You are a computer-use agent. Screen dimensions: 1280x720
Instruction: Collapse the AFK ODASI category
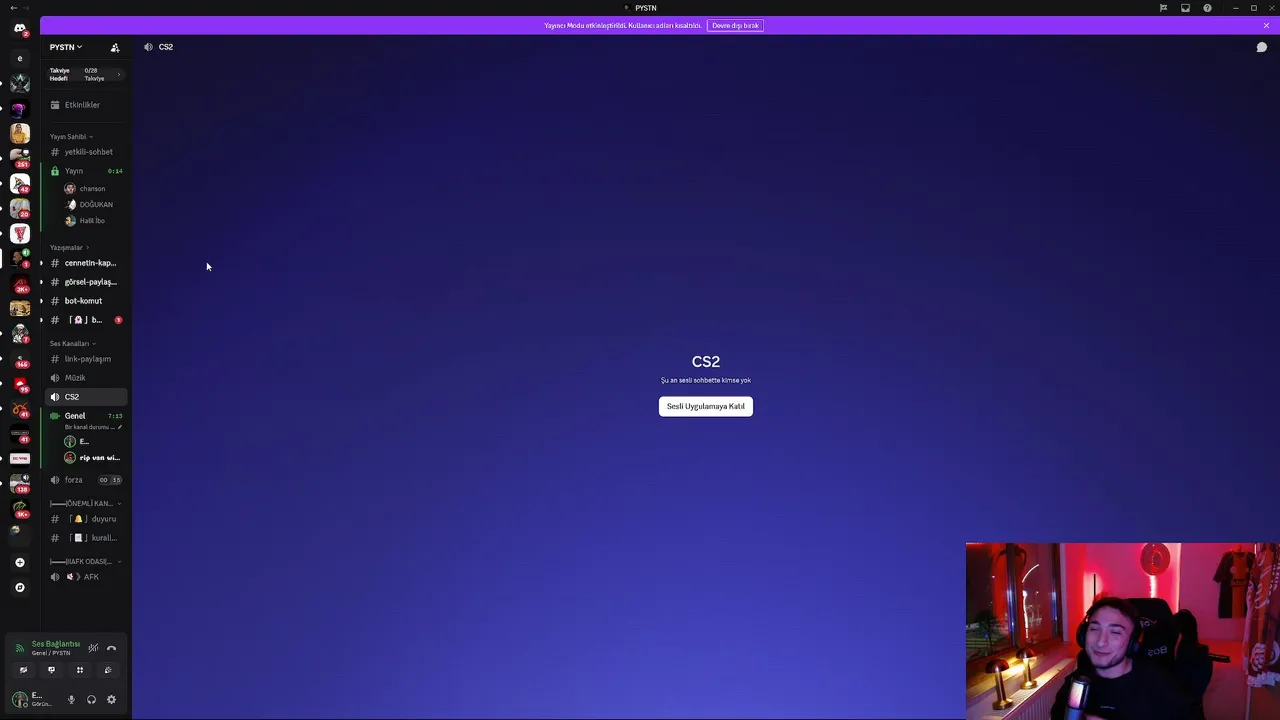click(x=86, y=562)
